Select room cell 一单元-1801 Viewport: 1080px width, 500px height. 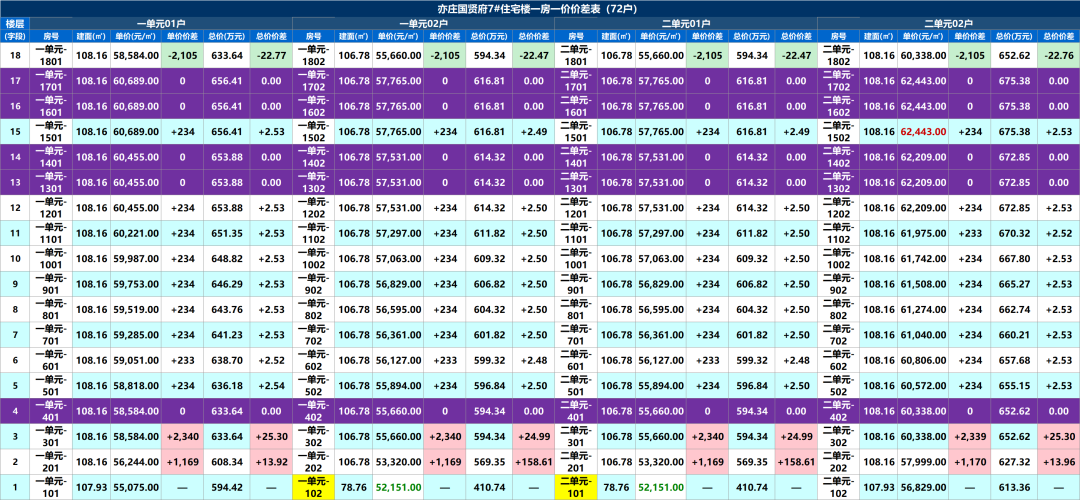point(51,55)
